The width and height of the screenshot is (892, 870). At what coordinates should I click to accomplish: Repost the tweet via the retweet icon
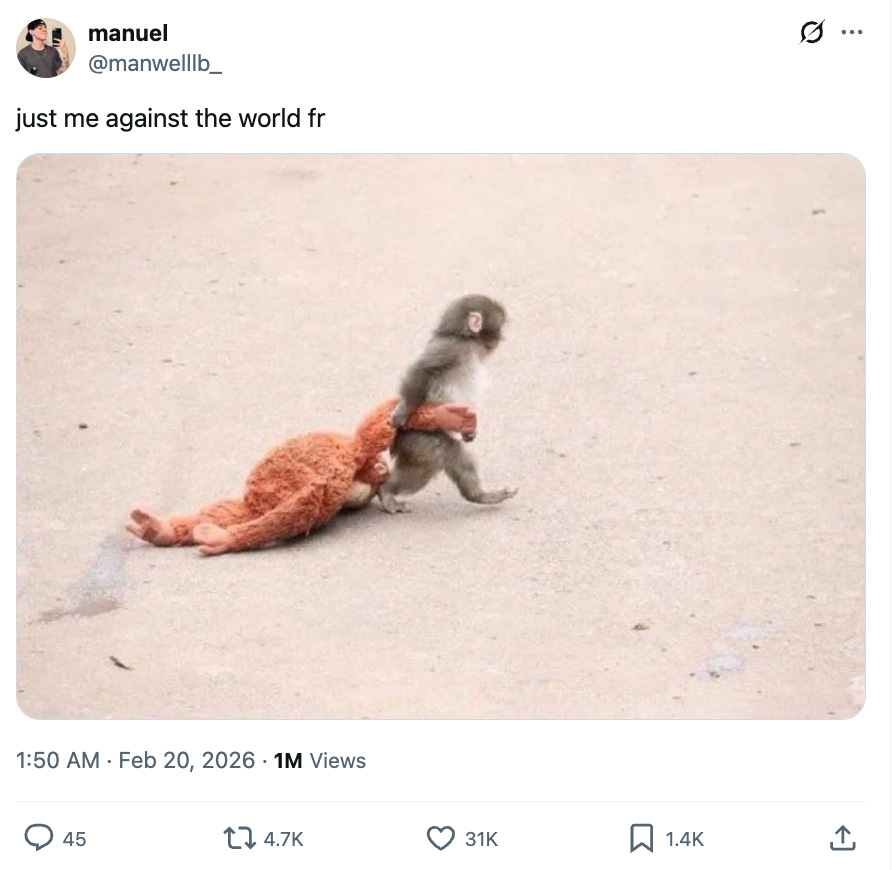[x=239, y=839]
